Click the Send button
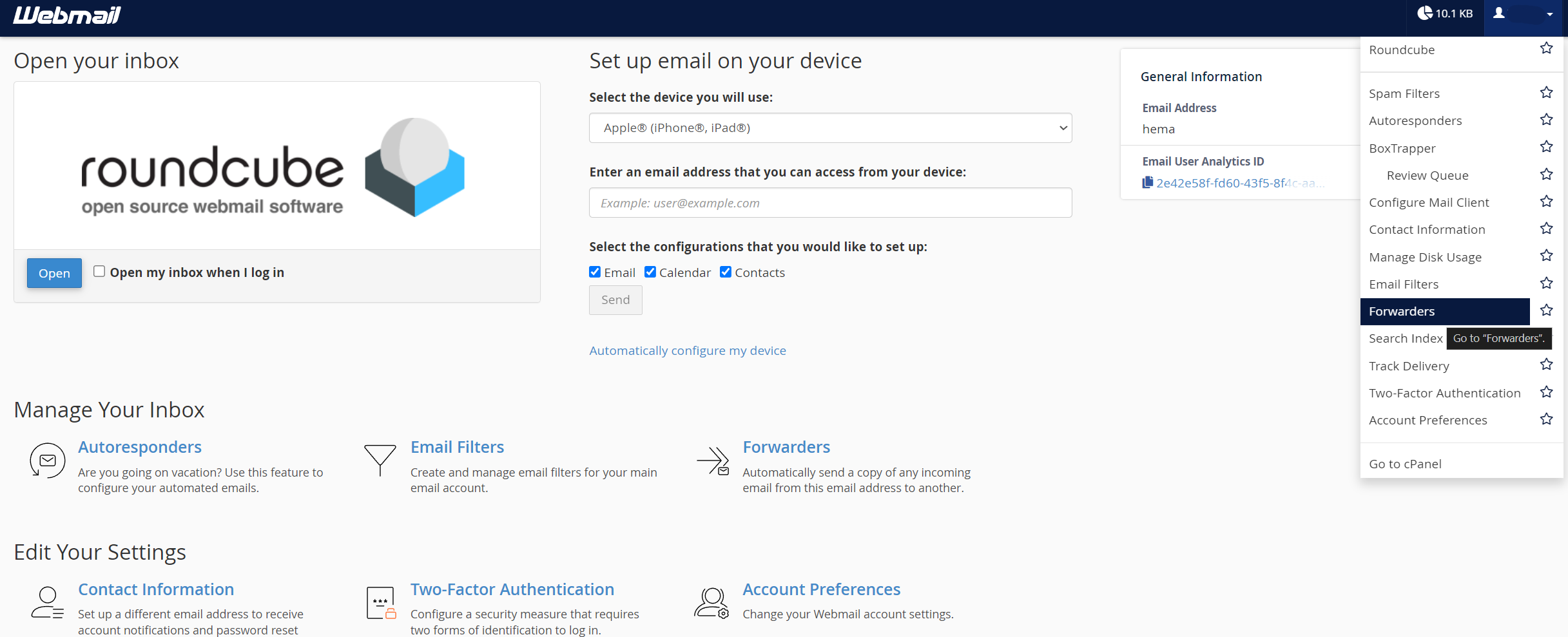Image resolution: width=1568 pixels, height=637 pixels. click(615, 299)
